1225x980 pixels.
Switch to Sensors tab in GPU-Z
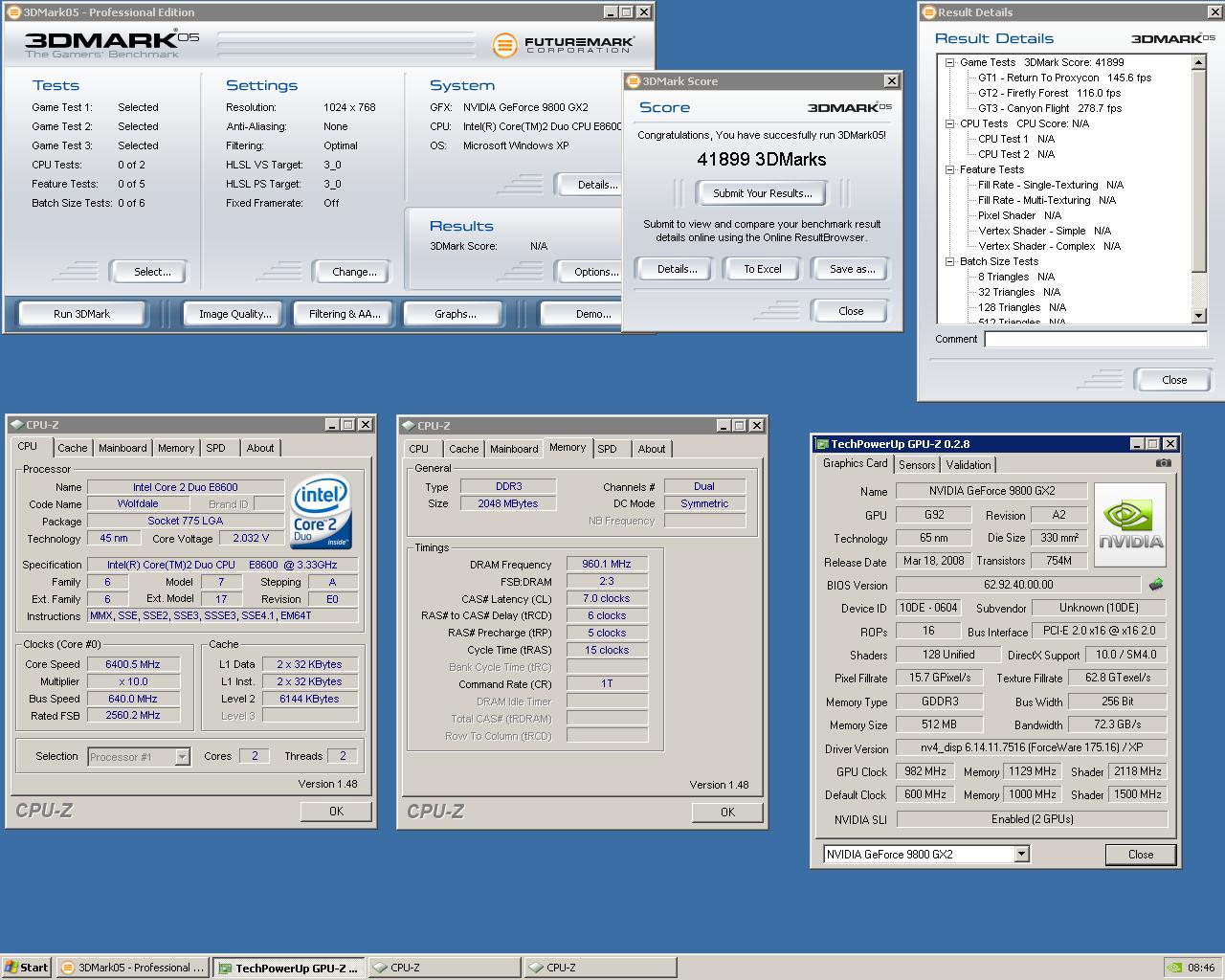917,465
